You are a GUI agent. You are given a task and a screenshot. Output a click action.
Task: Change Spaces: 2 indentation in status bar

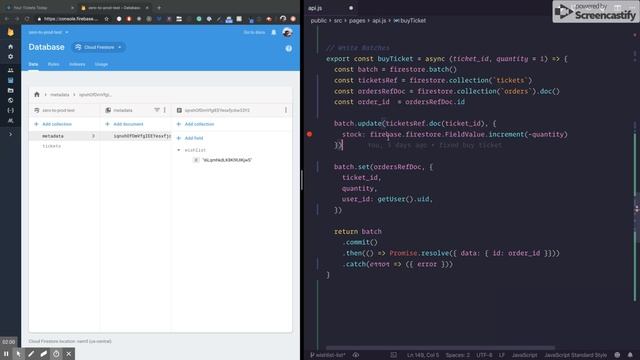458,355
